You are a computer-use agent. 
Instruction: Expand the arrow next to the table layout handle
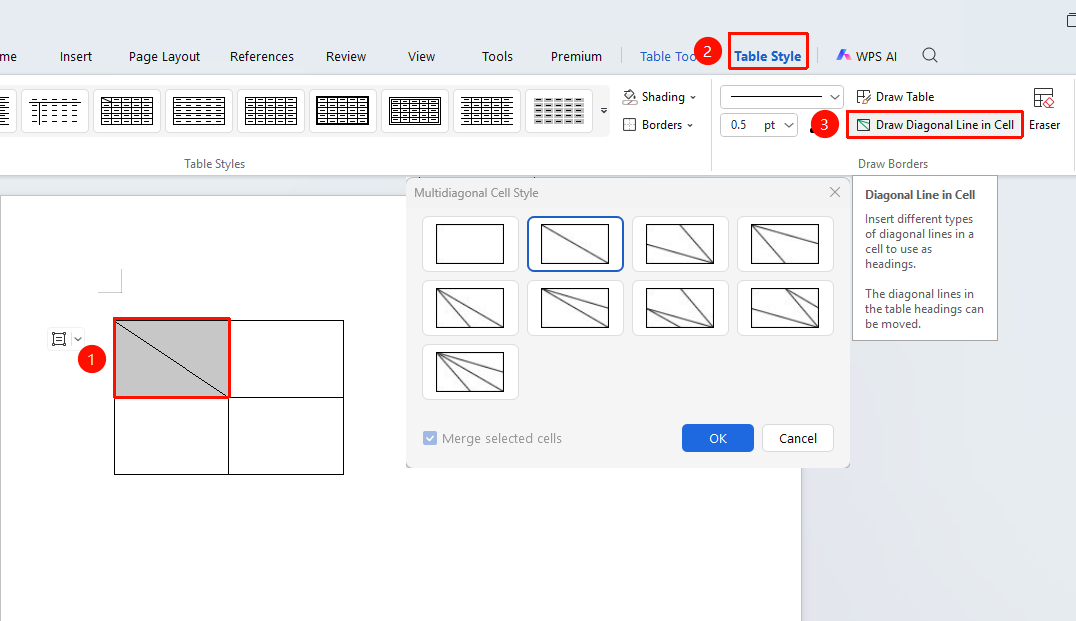pyautogui.click(x=78, y=339)
